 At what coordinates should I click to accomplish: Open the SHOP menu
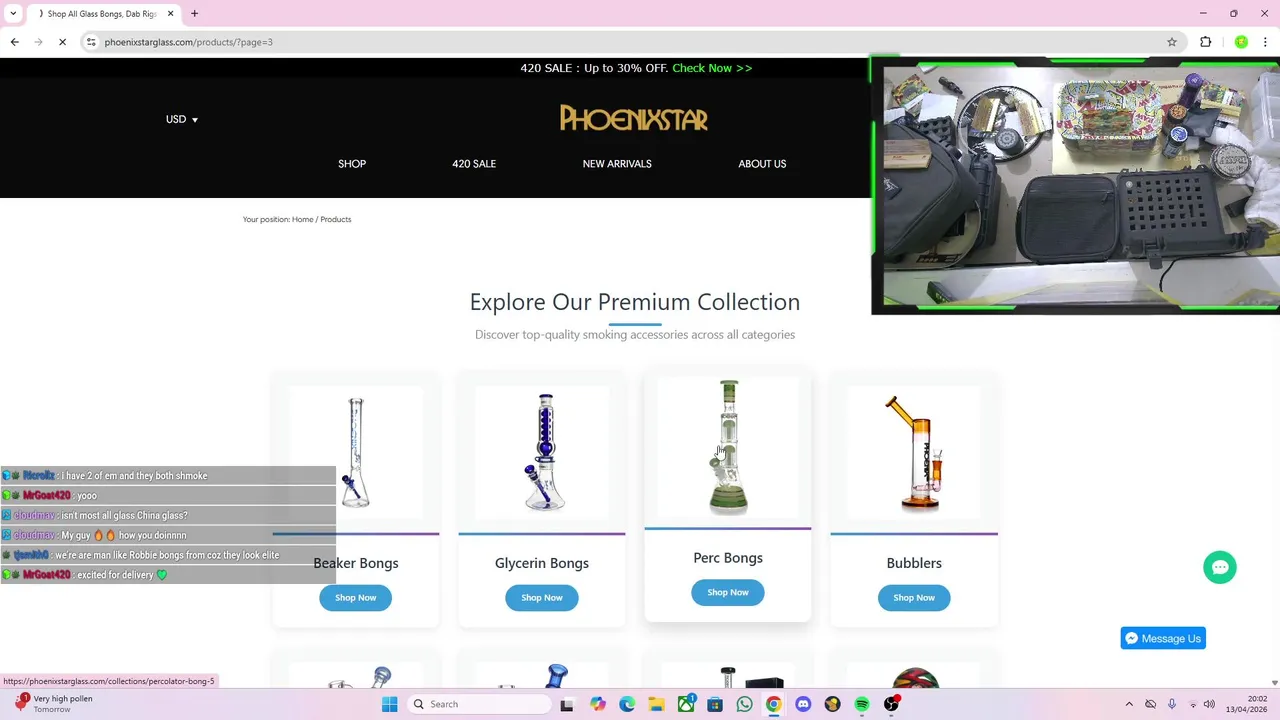(x=352, y=164)
